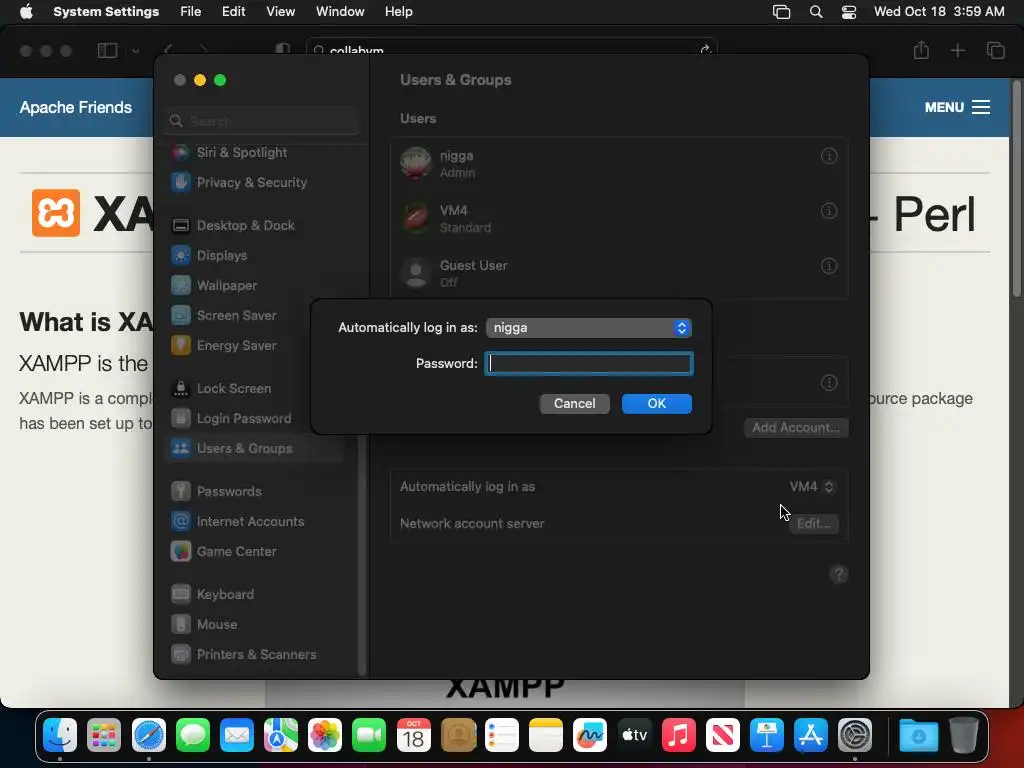This screenshot has width=1024, height=768.
Task: Open Launchpad in the Dock
Action: 104,735
